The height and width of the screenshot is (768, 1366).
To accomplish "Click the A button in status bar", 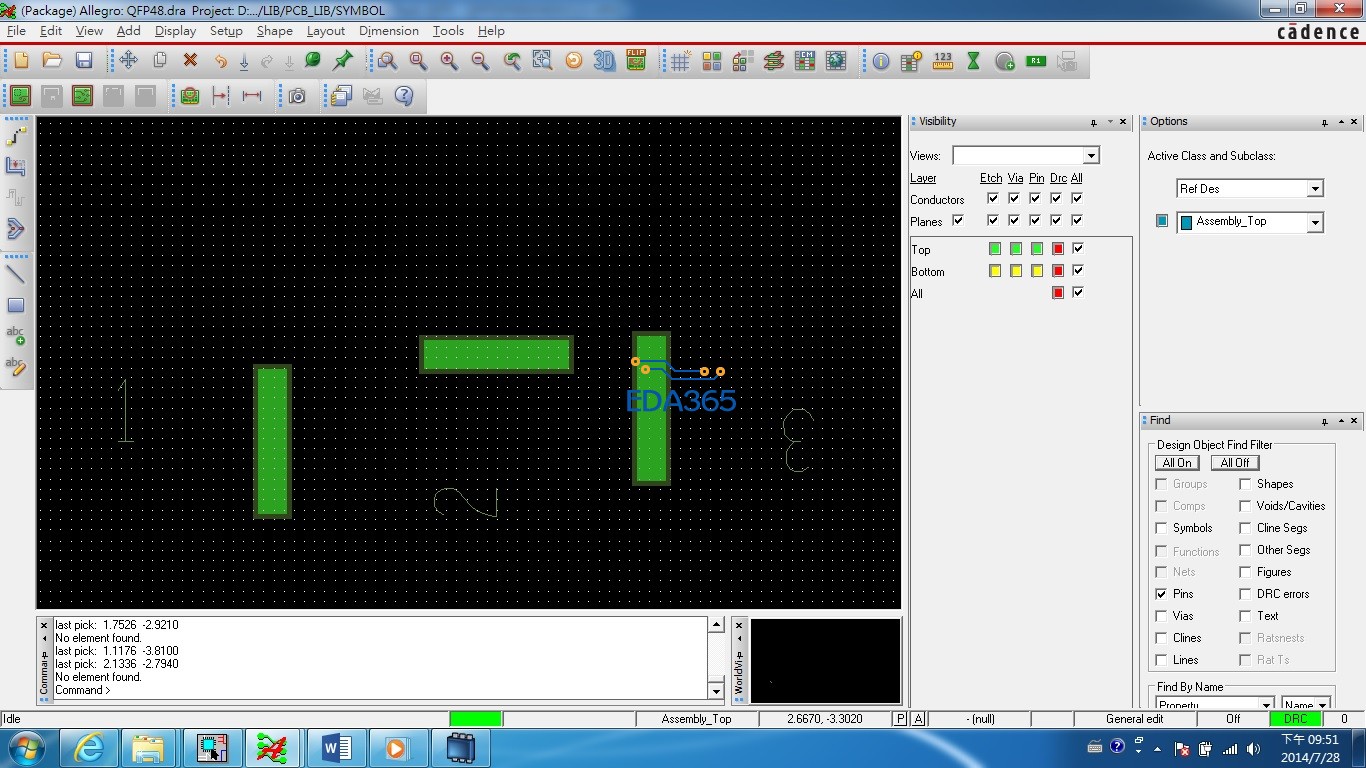I will (x=918, y=719).
